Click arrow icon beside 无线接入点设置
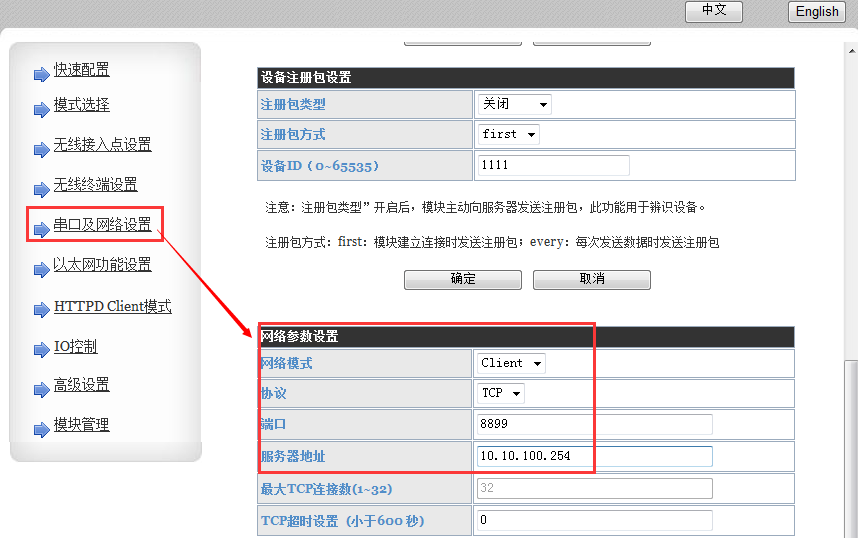 pos(41,150)
